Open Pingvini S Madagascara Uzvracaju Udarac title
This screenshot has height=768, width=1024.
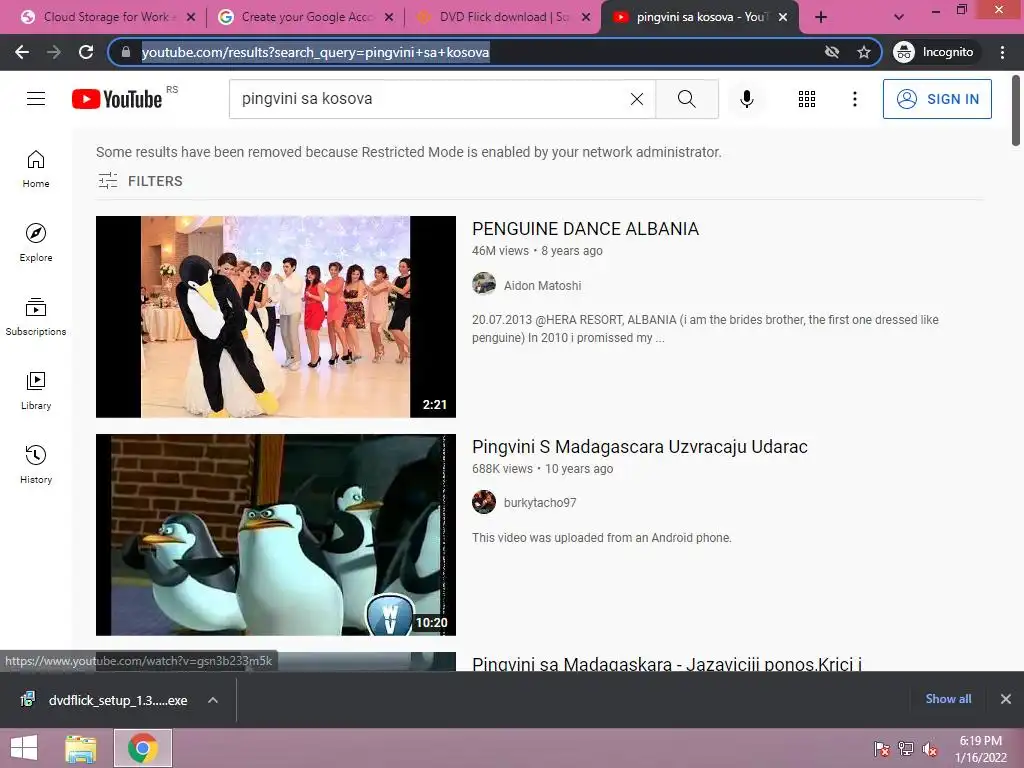(639, 447)
